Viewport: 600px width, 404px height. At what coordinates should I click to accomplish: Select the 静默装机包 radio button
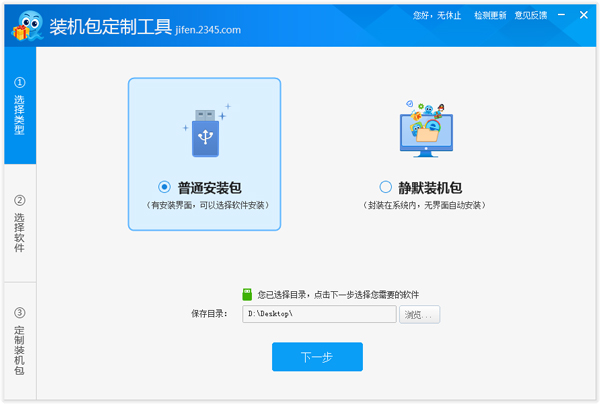tap(386, 187)
